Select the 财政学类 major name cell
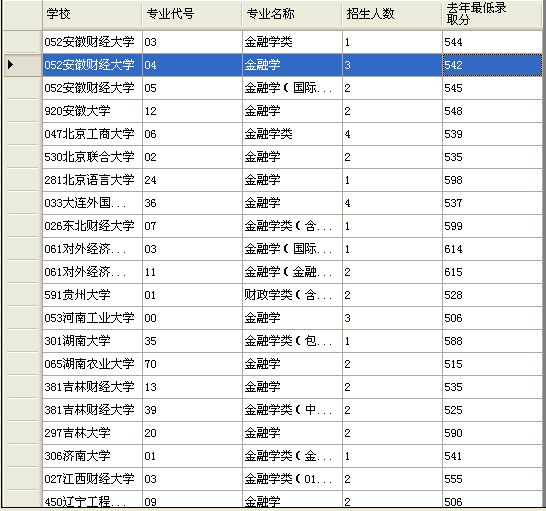 click(x=292, y=295)
